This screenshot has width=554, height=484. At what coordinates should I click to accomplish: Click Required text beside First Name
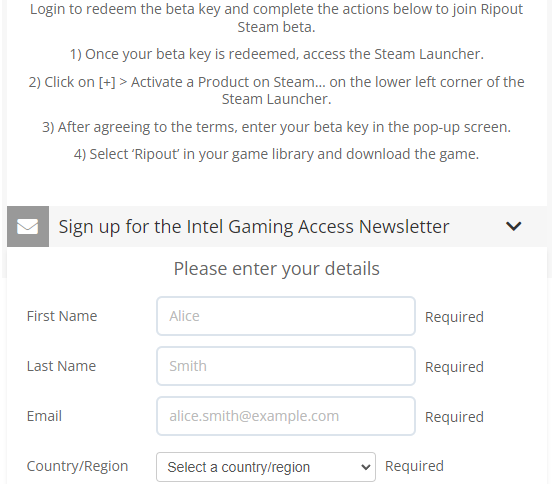[x=454, y=317]
